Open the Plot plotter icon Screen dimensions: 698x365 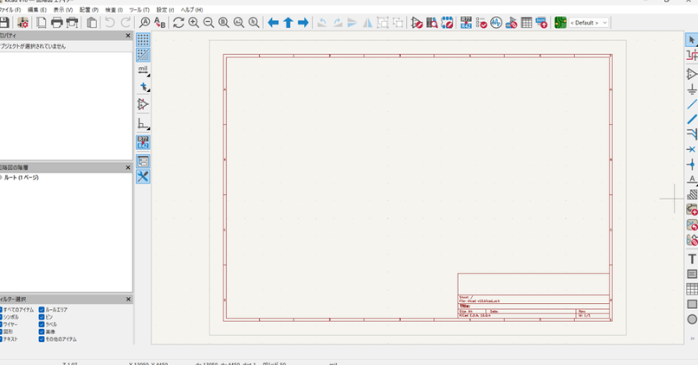click(x=72, y=22)
